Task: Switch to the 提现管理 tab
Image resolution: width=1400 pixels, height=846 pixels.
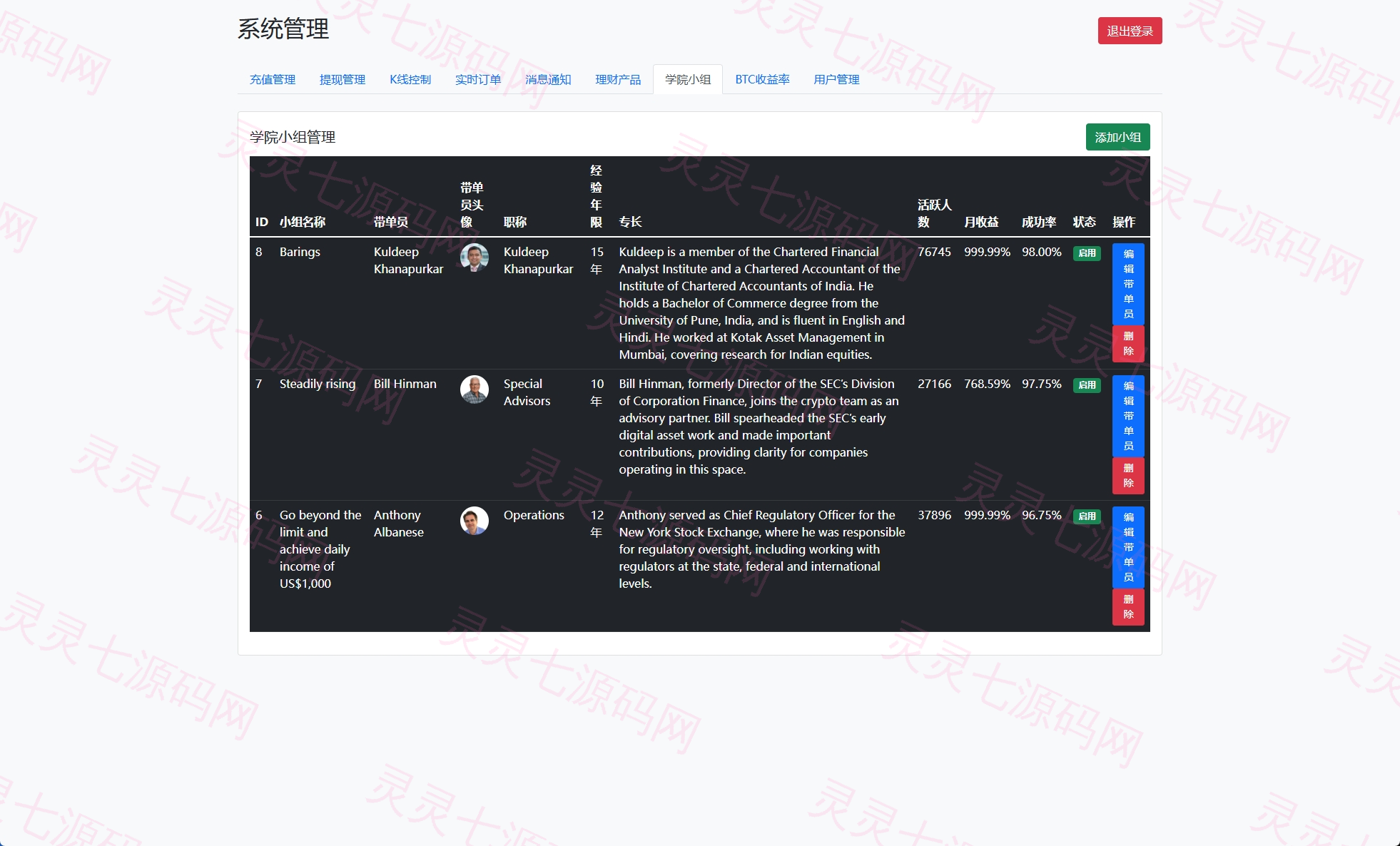Action: [343, 79]
